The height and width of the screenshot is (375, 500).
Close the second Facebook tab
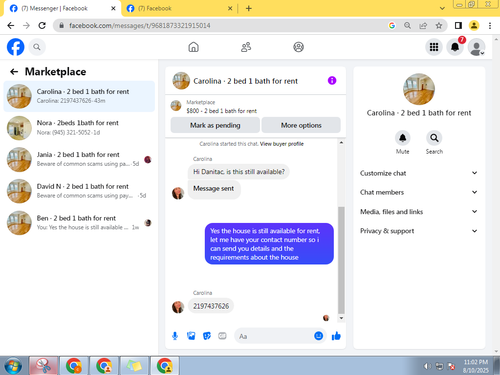pos(230,9)
